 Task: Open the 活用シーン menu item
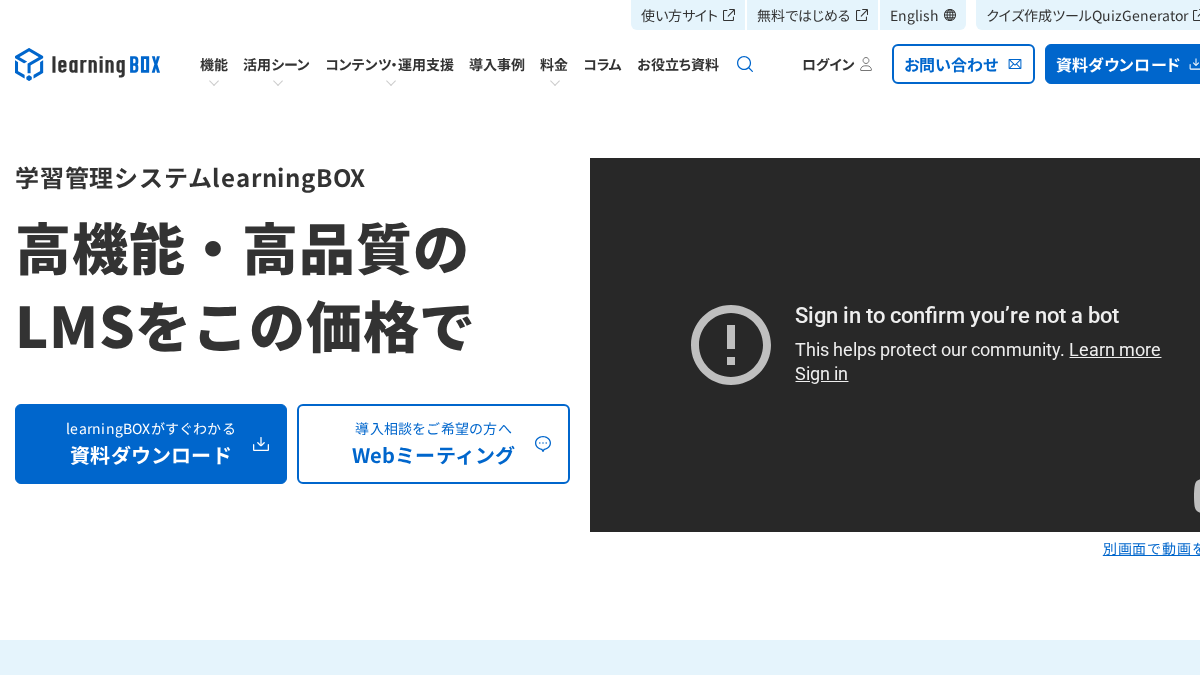pyautogui.click(x=277, y=64)
